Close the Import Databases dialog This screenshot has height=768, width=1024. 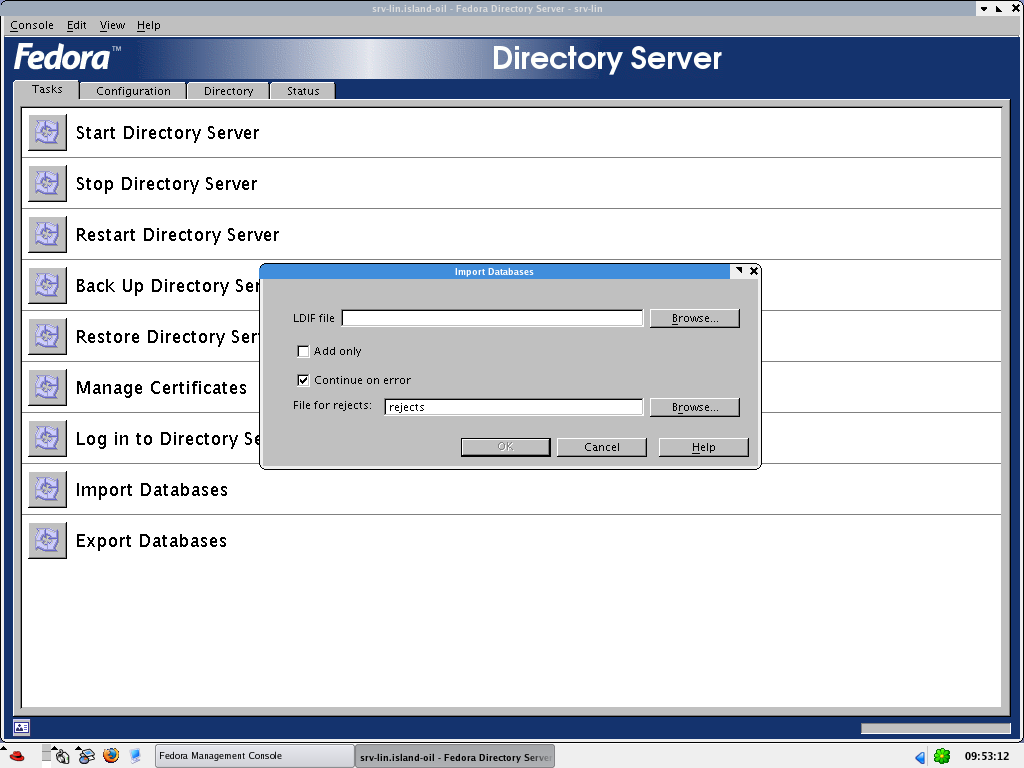pos(754,271)
